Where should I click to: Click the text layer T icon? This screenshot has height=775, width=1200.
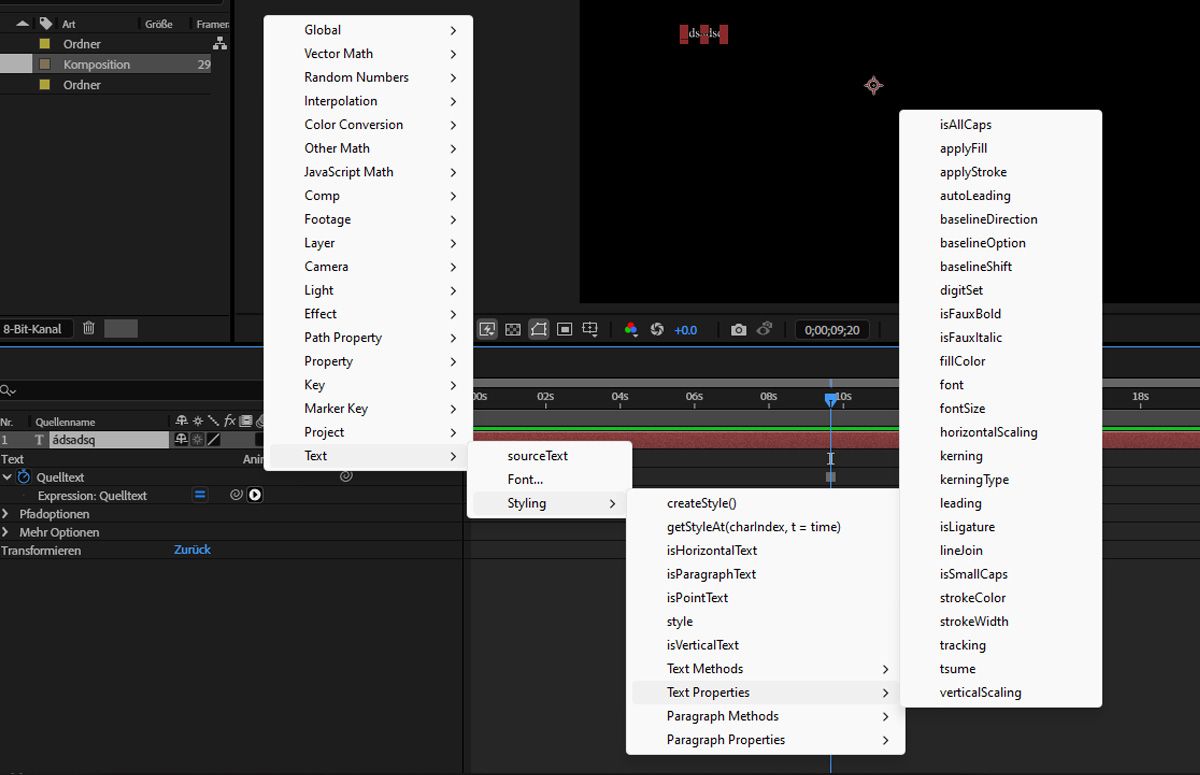click(40, 439)
